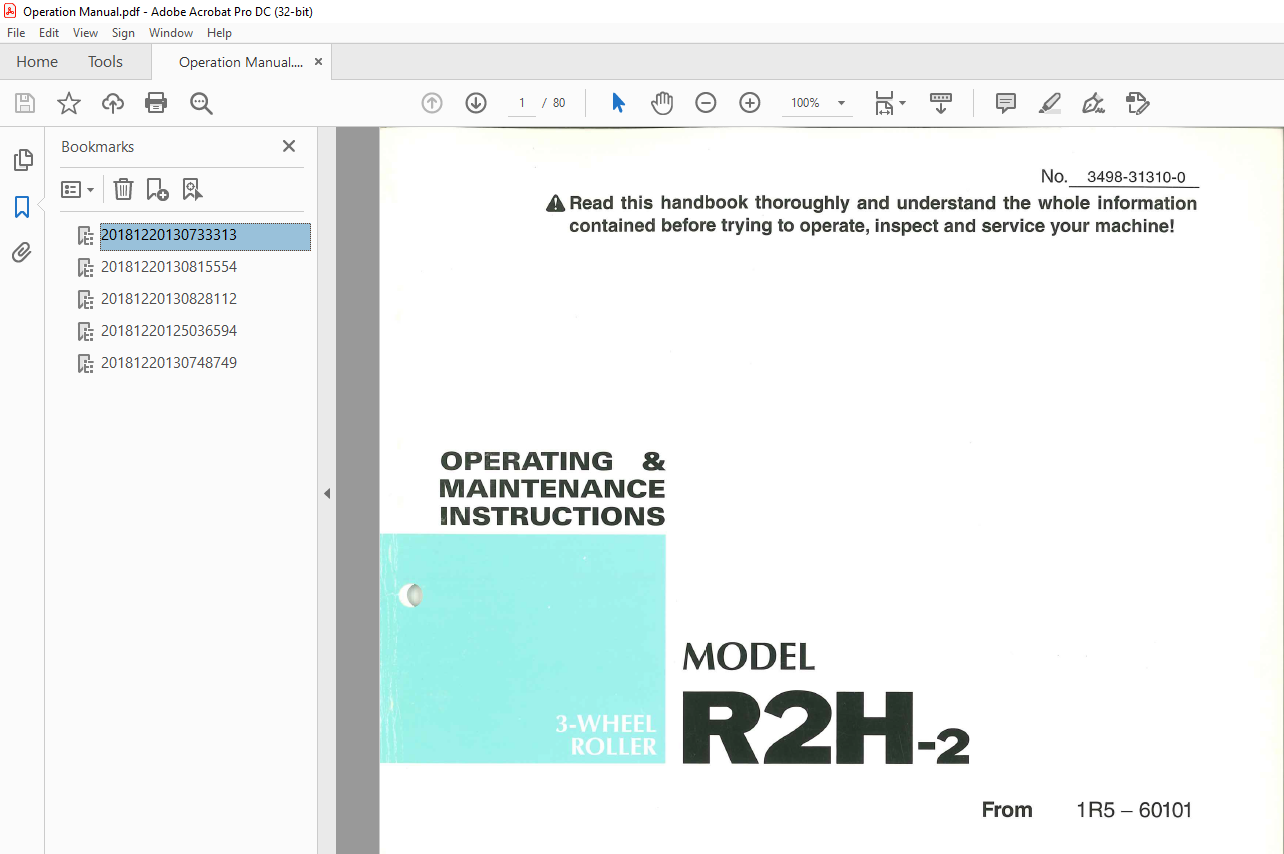Select the Highlight text tool
The height and width of the screenshot is (854, 1284).
point(1050,103)
